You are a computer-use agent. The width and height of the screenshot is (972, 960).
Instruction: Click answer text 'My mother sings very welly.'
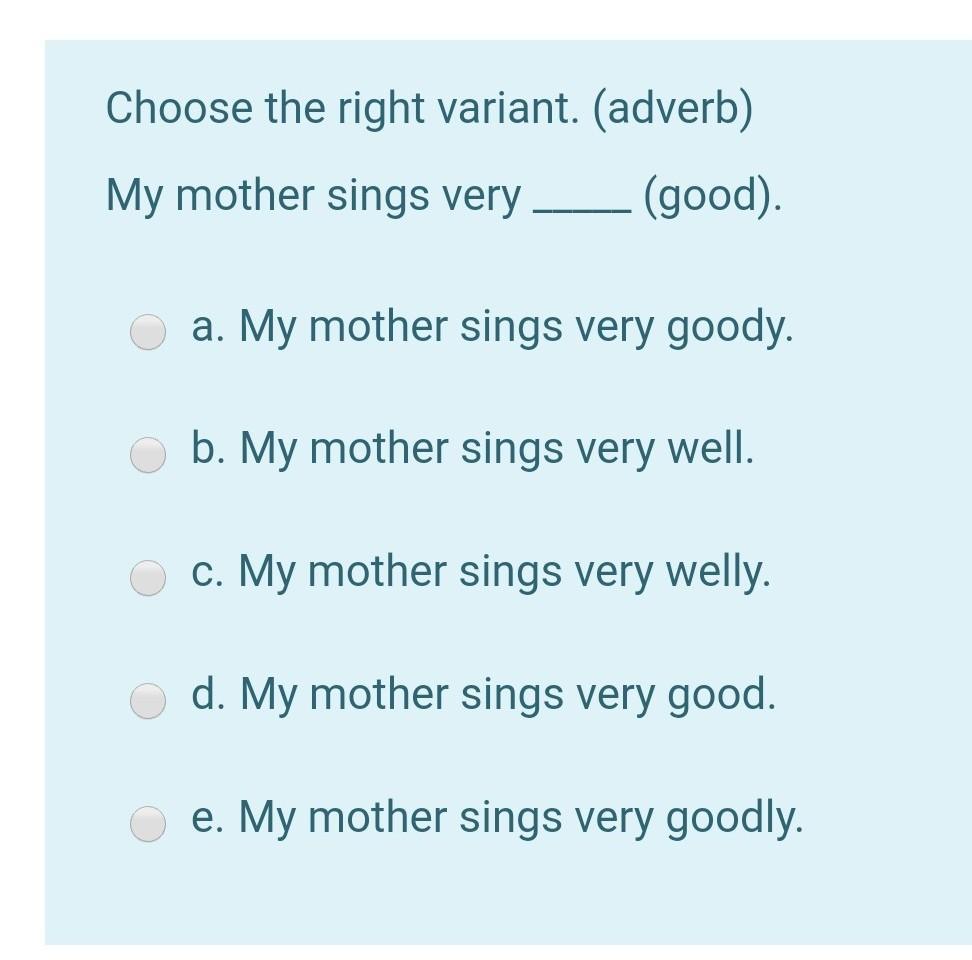click(x=505, y=573)
